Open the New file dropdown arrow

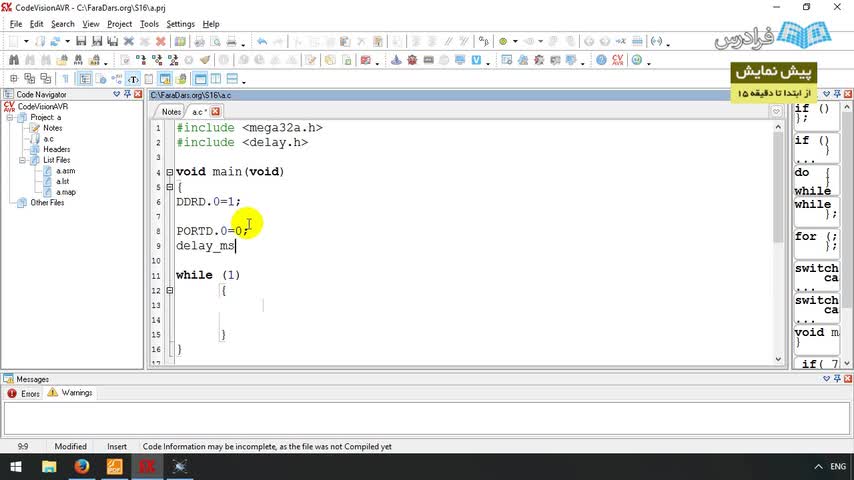click(x=26, y=41)
